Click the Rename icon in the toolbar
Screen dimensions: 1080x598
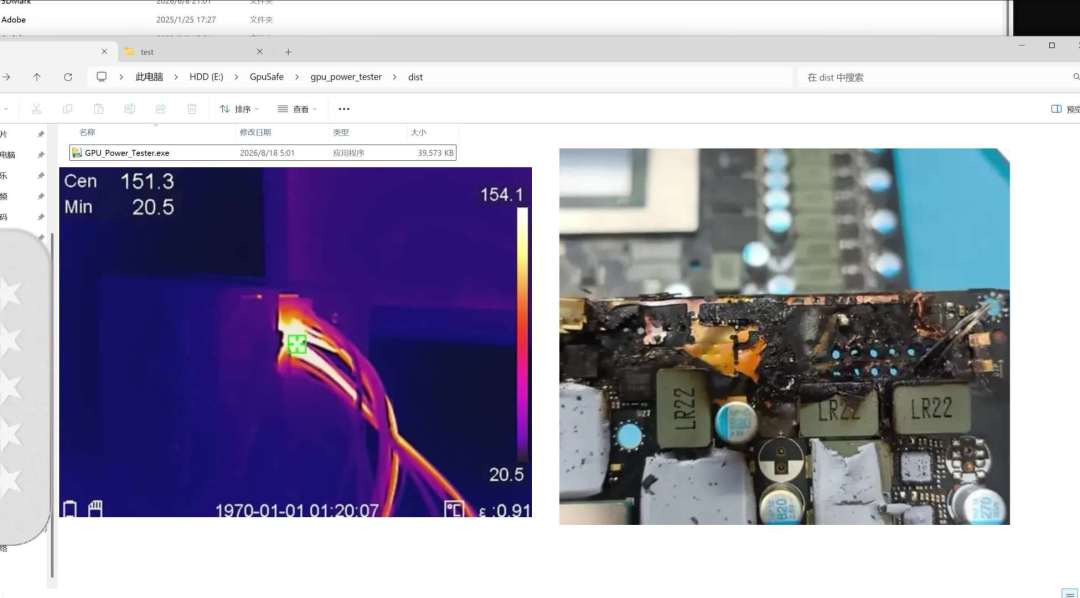pyautogui.click(x=129, y=109)
